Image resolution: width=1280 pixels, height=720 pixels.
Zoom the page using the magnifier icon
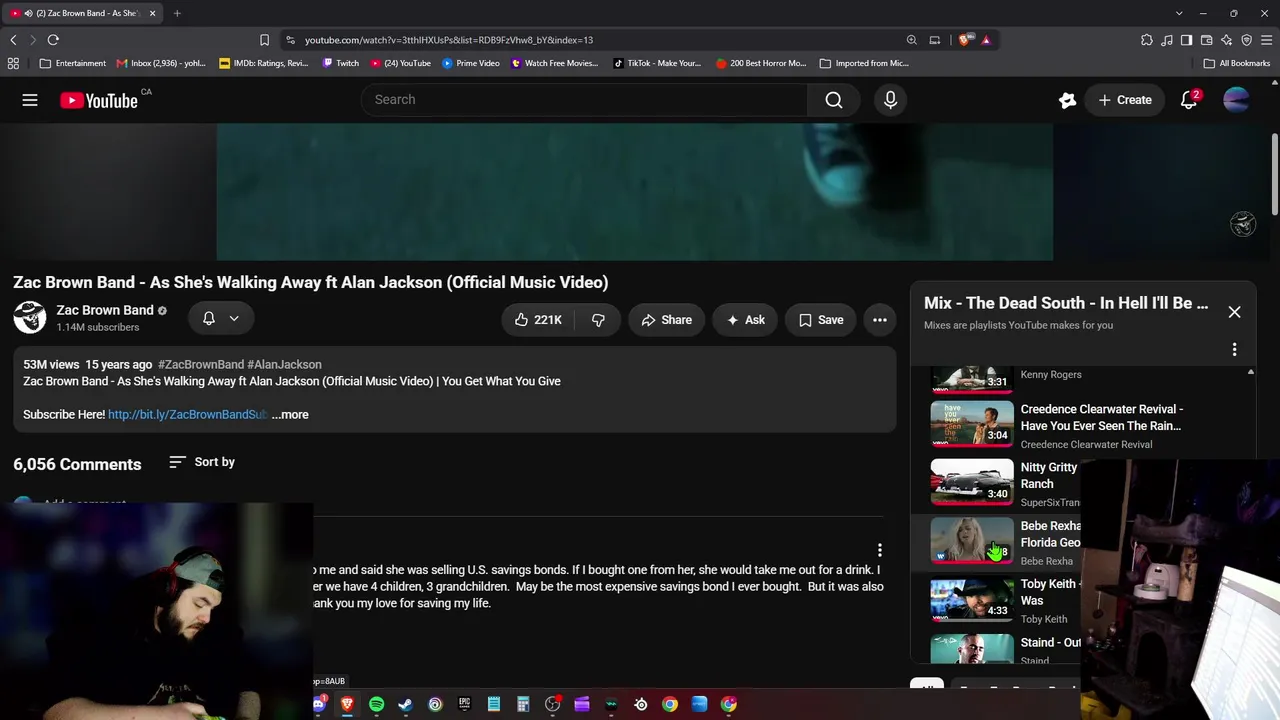(x=912, y=40)
